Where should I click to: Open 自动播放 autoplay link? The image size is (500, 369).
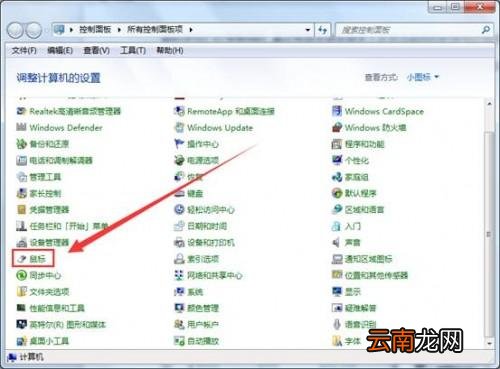click(x=203, y=341)
